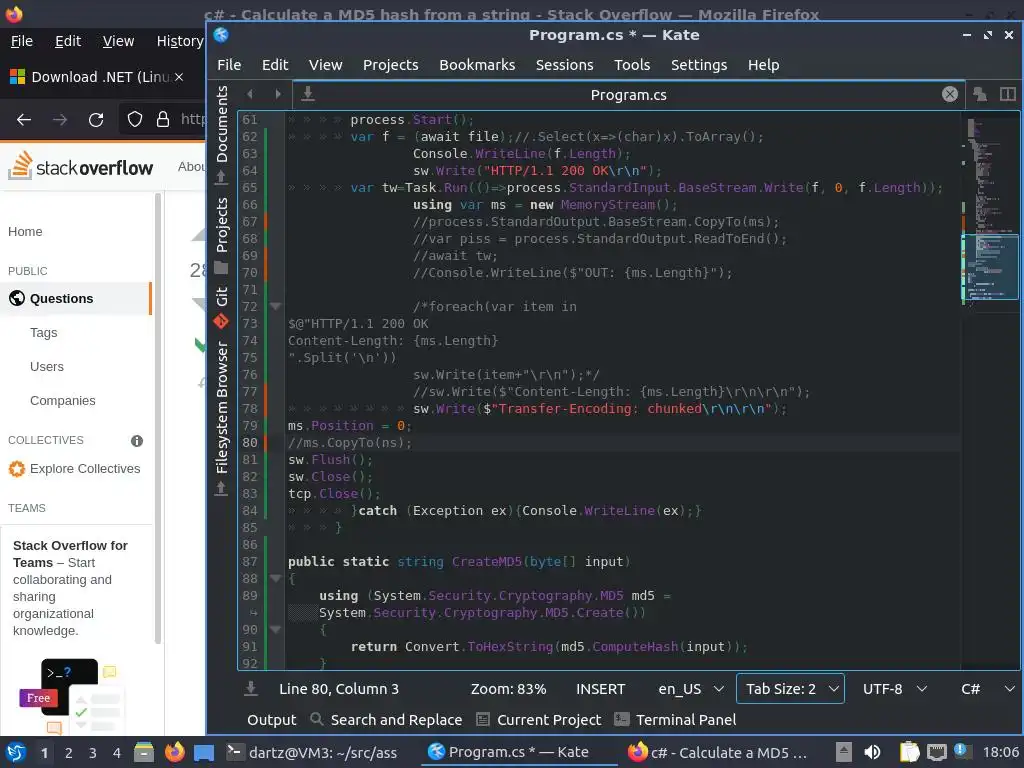
Task: Show the Output panel in Kate
Action: coord(271,720)
